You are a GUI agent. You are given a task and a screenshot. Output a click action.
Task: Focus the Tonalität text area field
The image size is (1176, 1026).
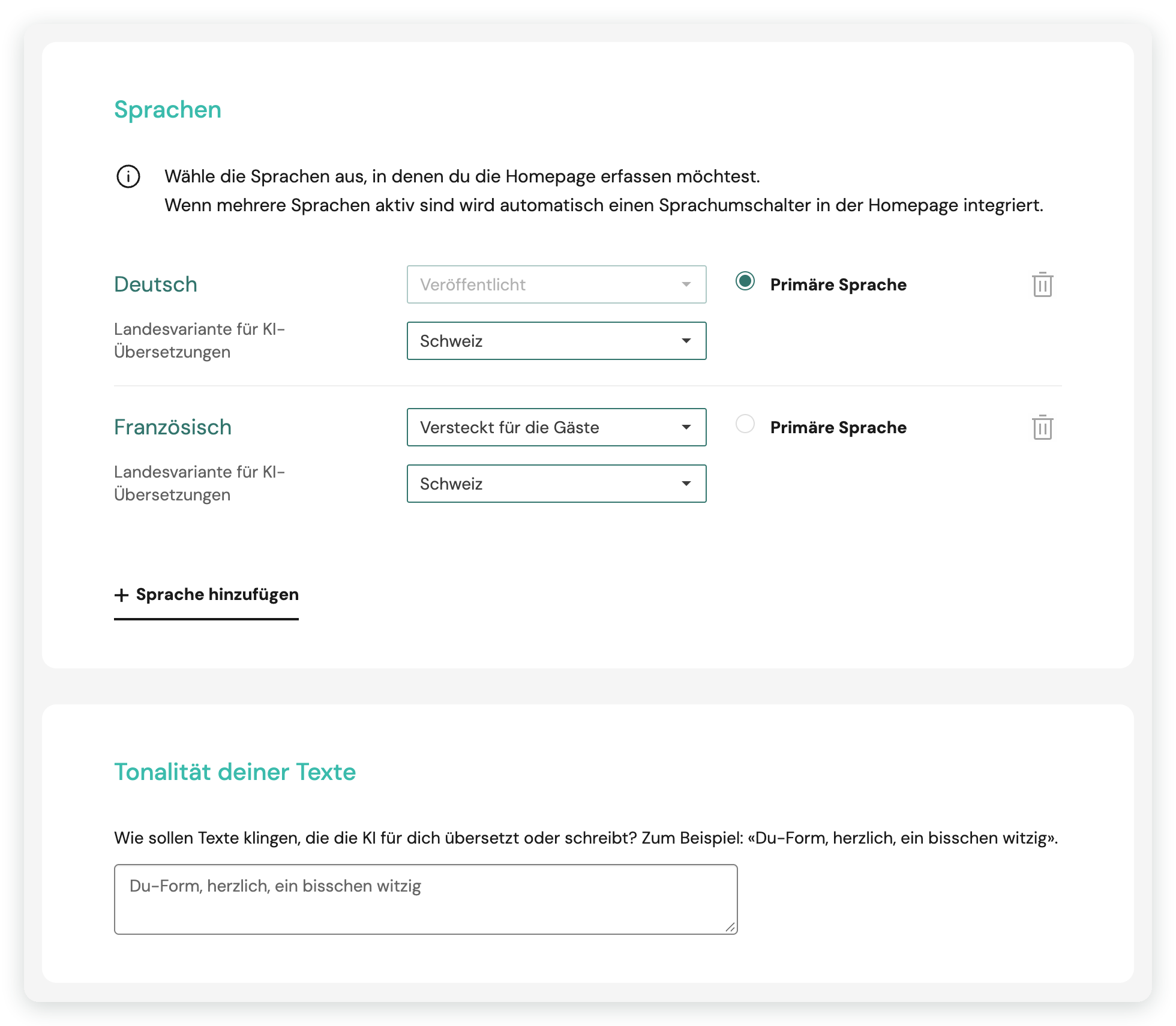425,899
